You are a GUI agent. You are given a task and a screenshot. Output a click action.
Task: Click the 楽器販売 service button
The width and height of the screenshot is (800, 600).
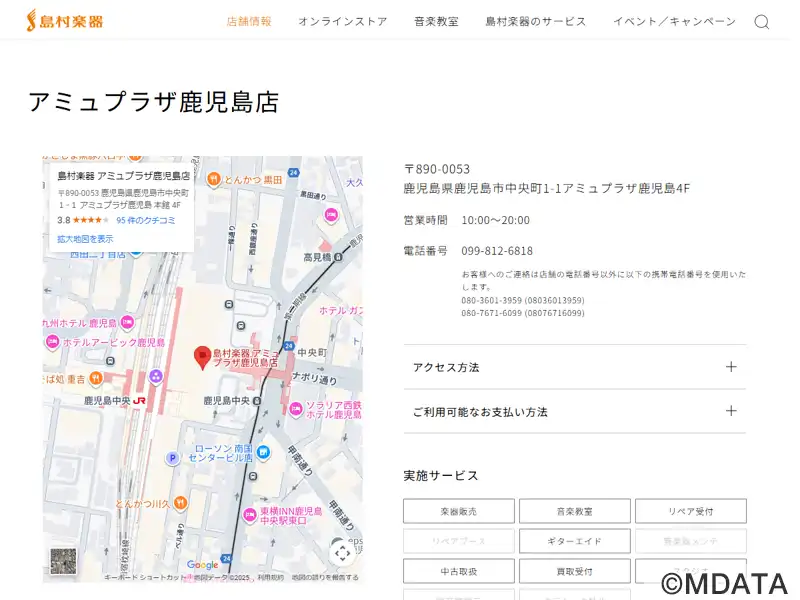458,511
